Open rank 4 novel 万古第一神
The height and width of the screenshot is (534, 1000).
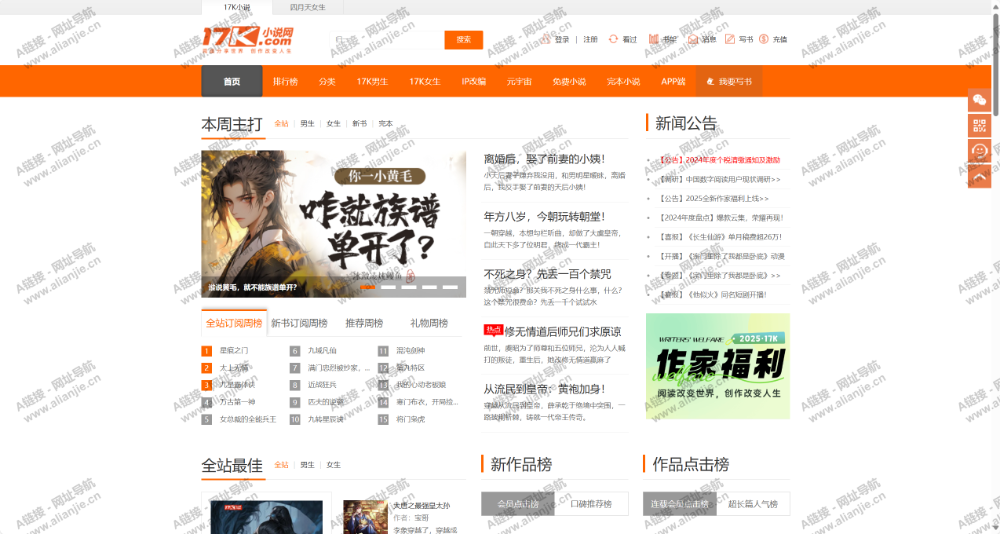(237, 402)
